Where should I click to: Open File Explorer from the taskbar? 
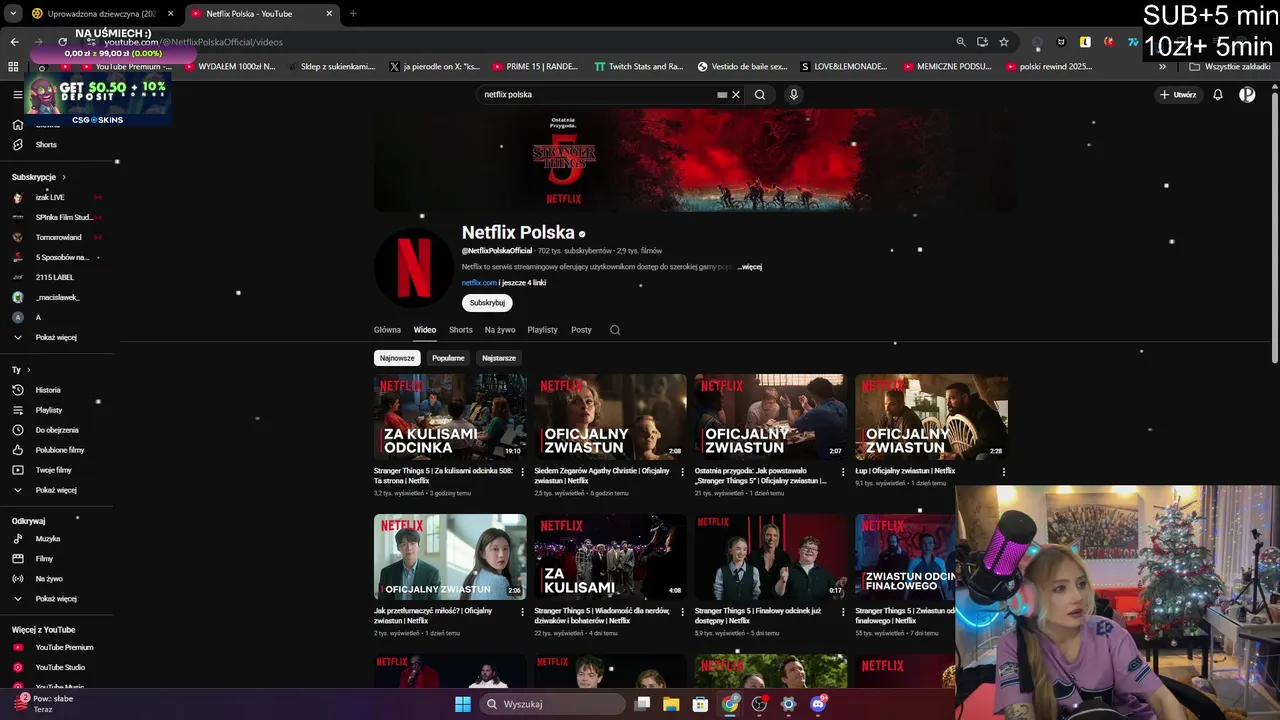pyautogui.click(x=672, y=704)
